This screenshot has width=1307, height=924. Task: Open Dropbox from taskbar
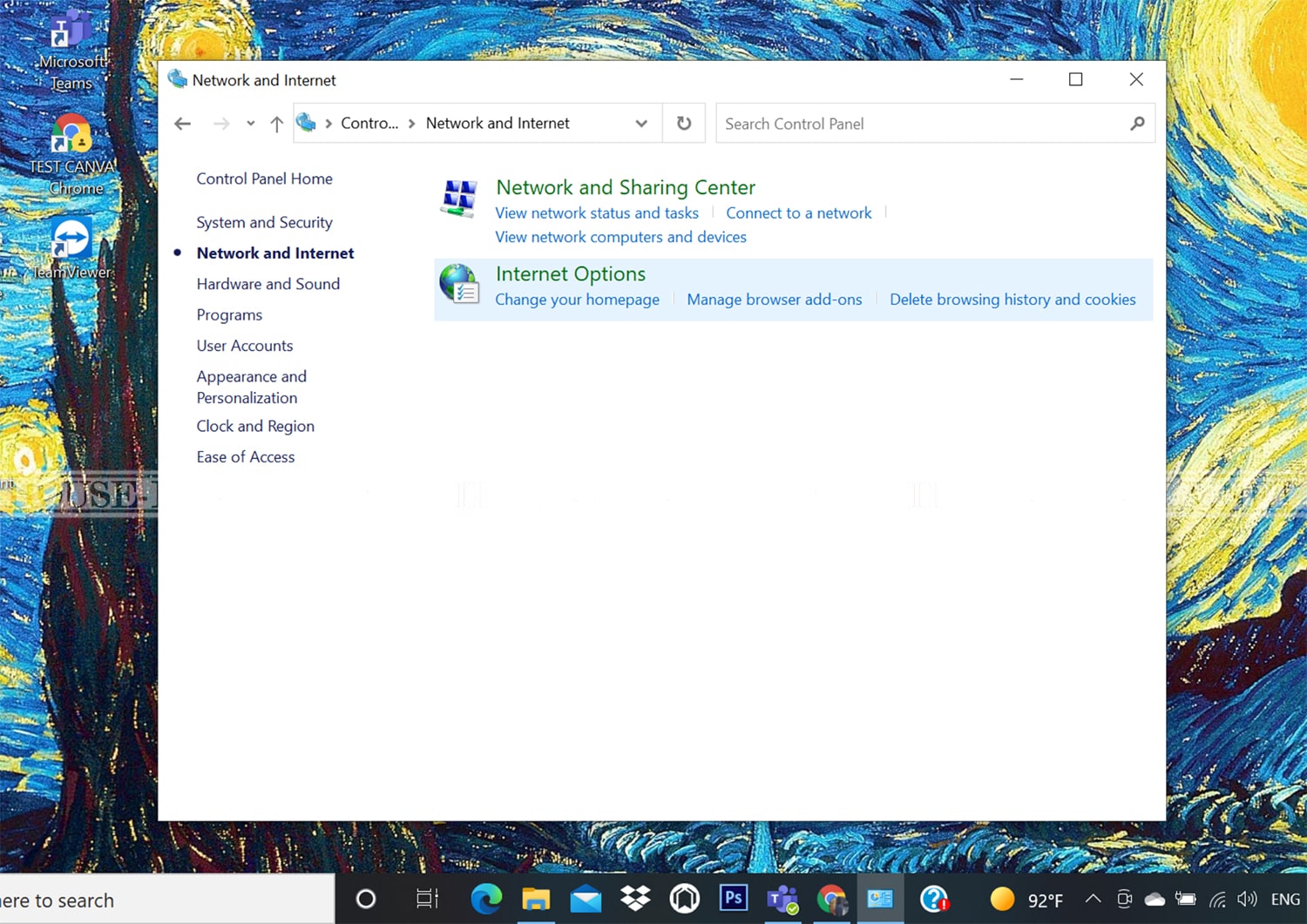(635, 899)
